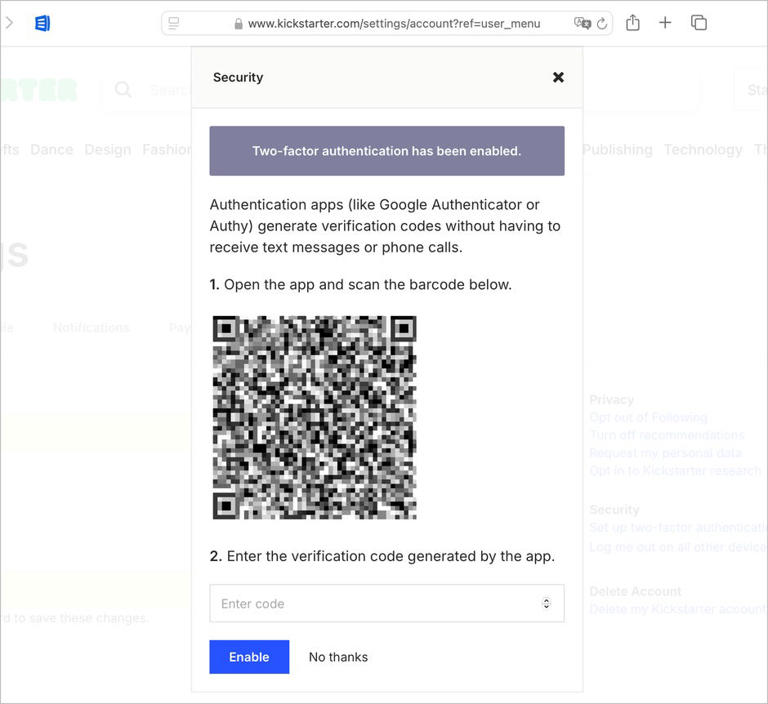Viewport: 768px width, 704px height.
Task: Click the padlock icon beside the URL
Action: (238, 23)
